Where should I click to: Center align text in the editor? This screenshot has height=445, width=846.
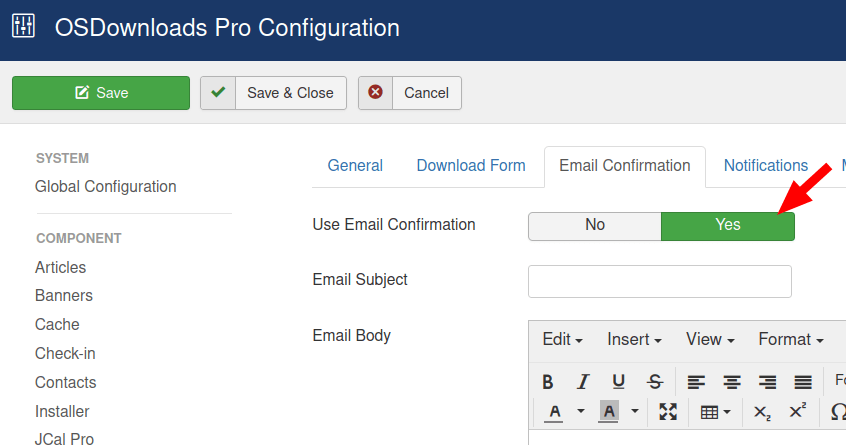(732, 382)
